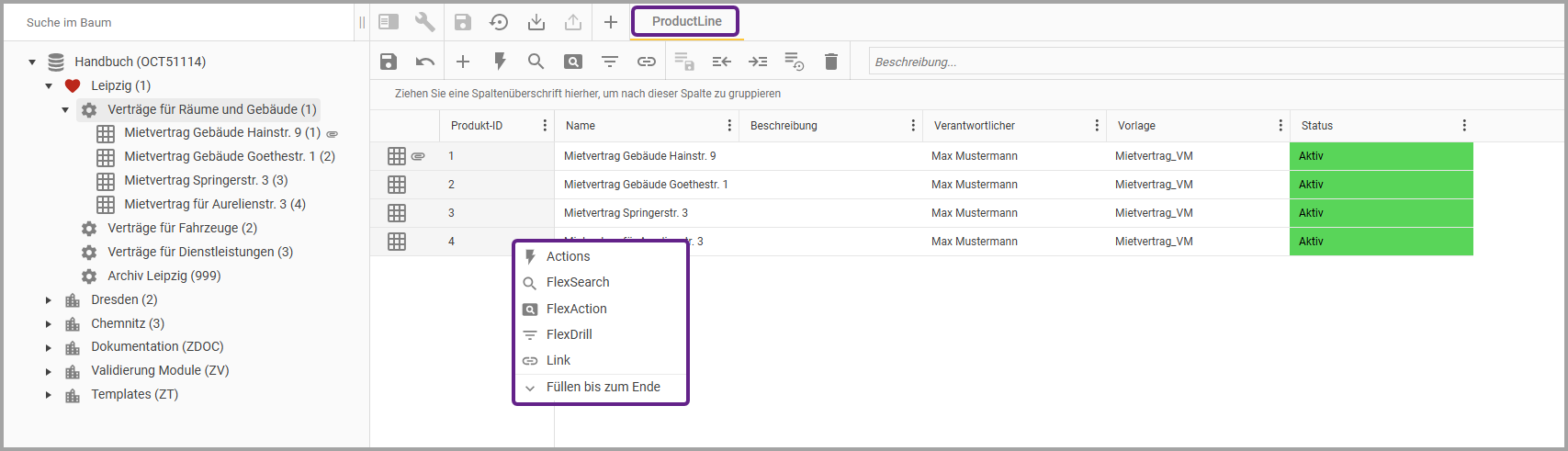Open 'Mietvertrag Springerstr. 3 (3)' in the tree
The height and width of the screenshot is (451, 1568).
[x=206, y=180]
